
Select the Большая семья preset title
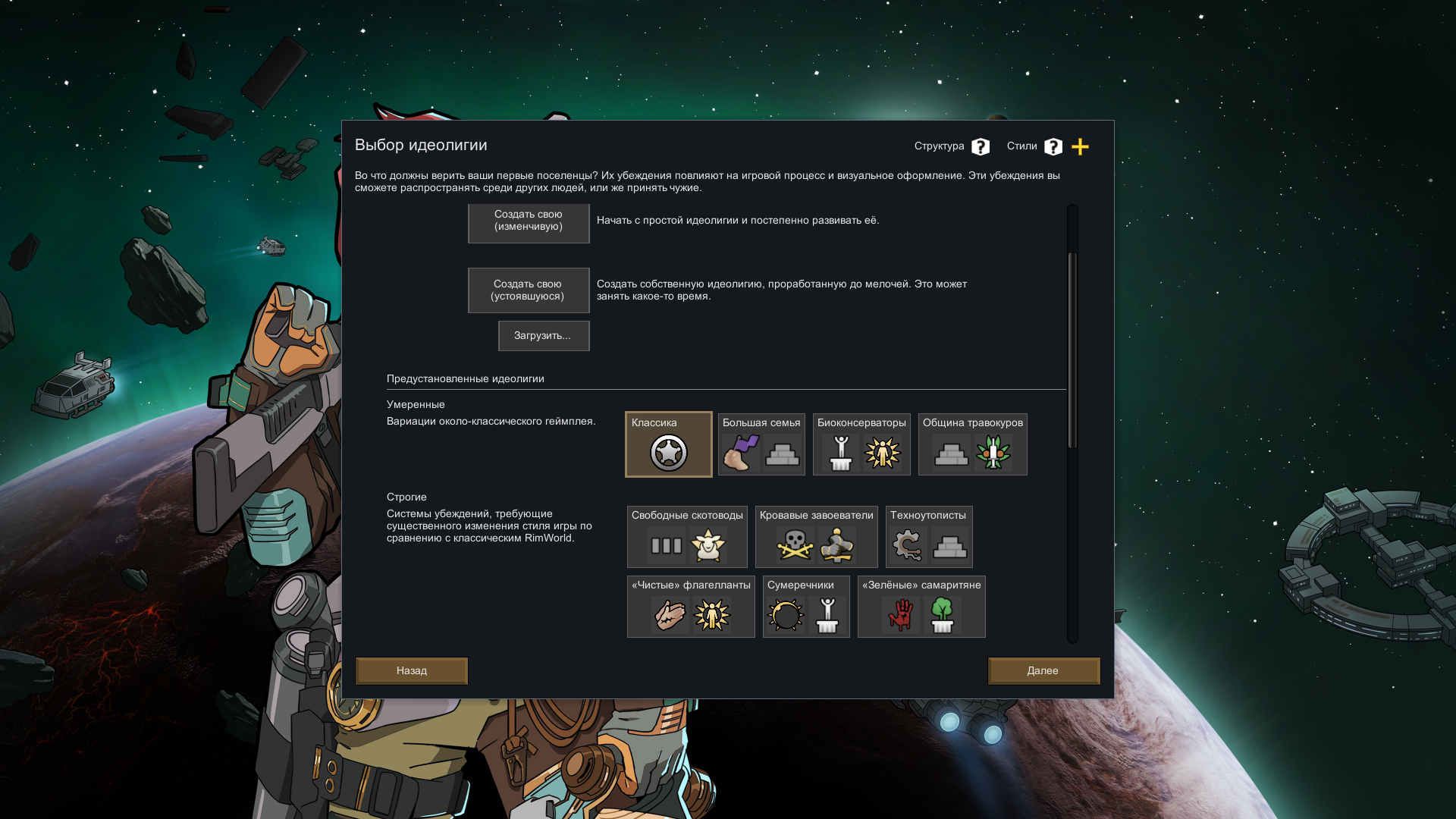click(x=761, y=423)
